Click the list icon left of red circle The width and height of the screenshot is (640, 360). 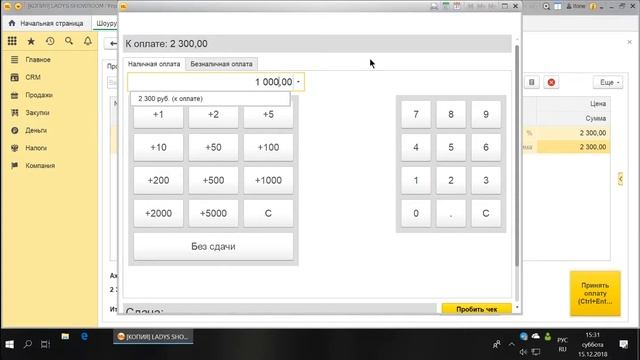pyautogui.click(x=531, y=82)
